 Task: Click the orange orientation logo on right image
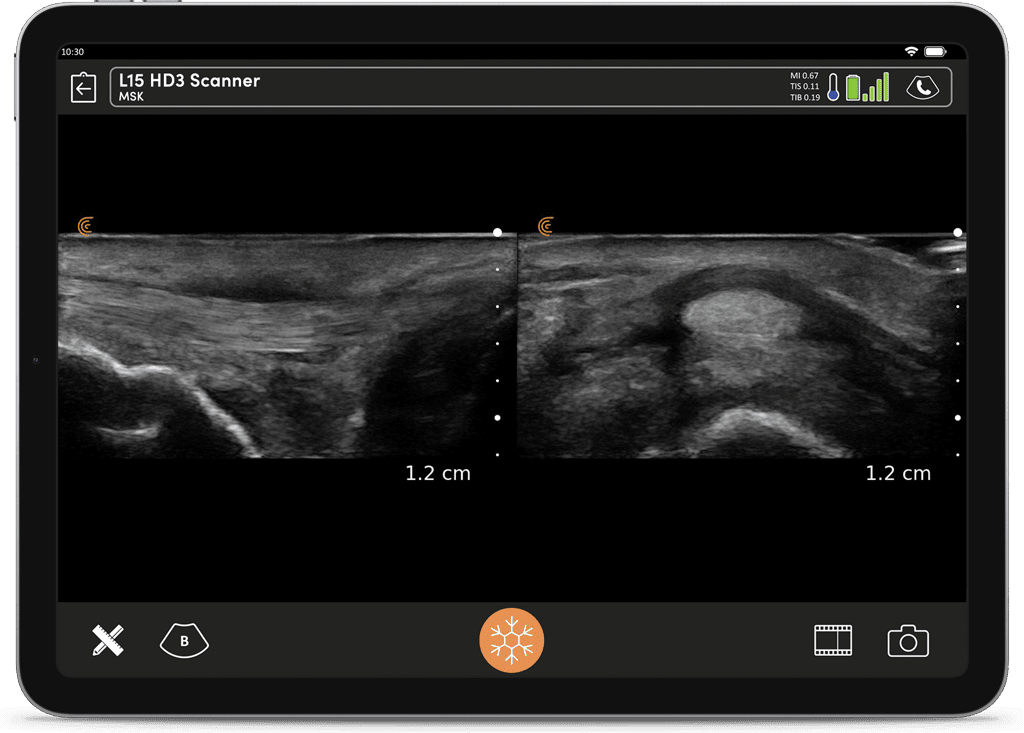pyautogui.click(x=545, y=227)
